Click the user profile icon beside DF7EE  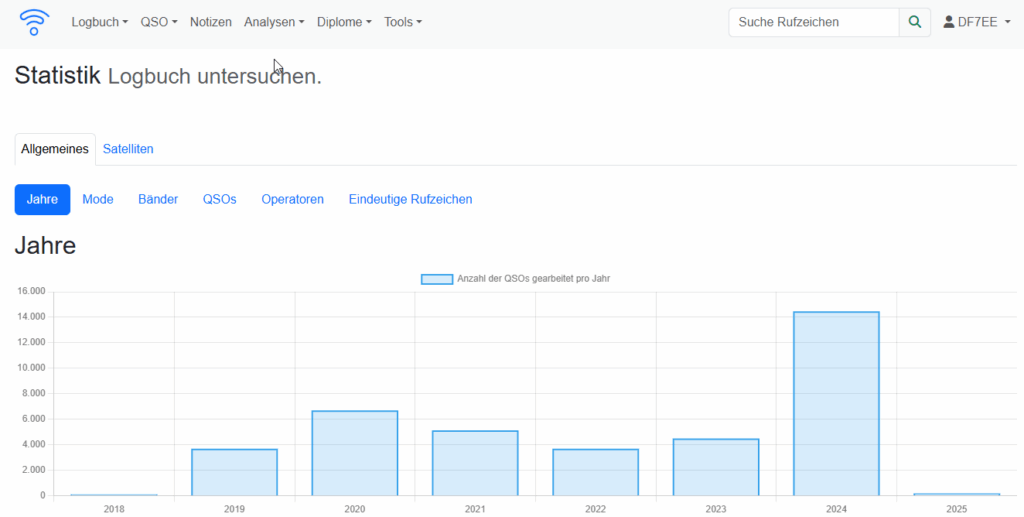[949, 22]
